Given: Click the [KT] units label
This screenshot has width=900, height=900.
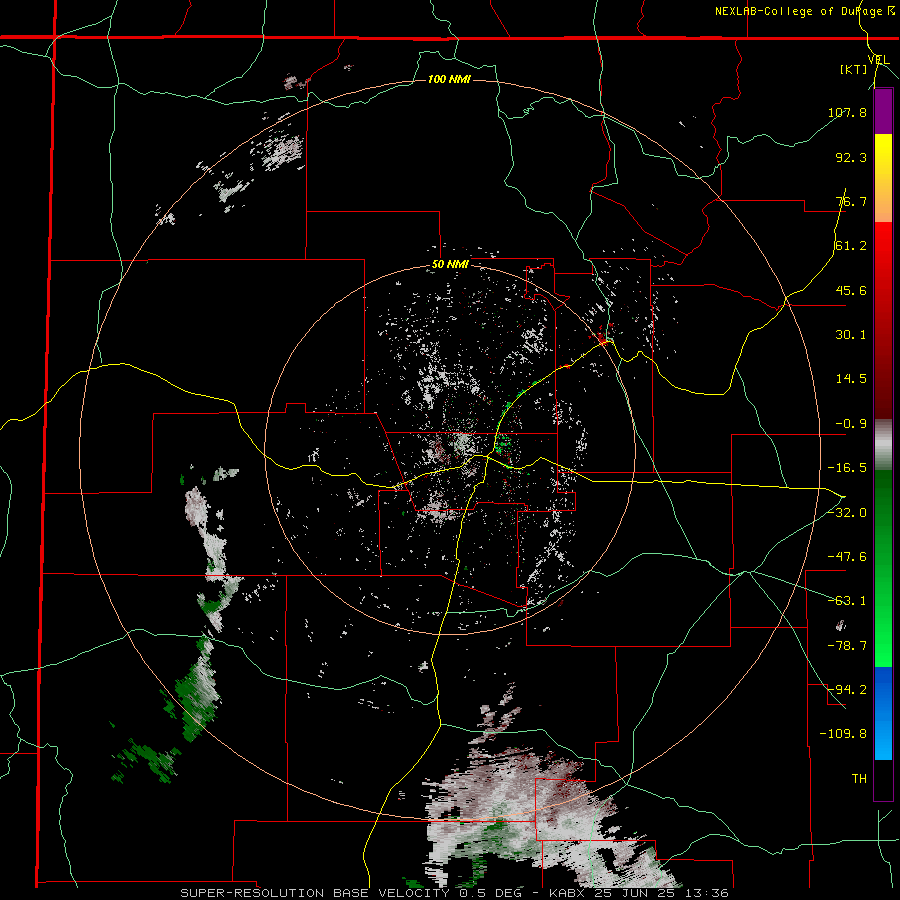Looking at the screenshot, I should (x=854, y=69).
